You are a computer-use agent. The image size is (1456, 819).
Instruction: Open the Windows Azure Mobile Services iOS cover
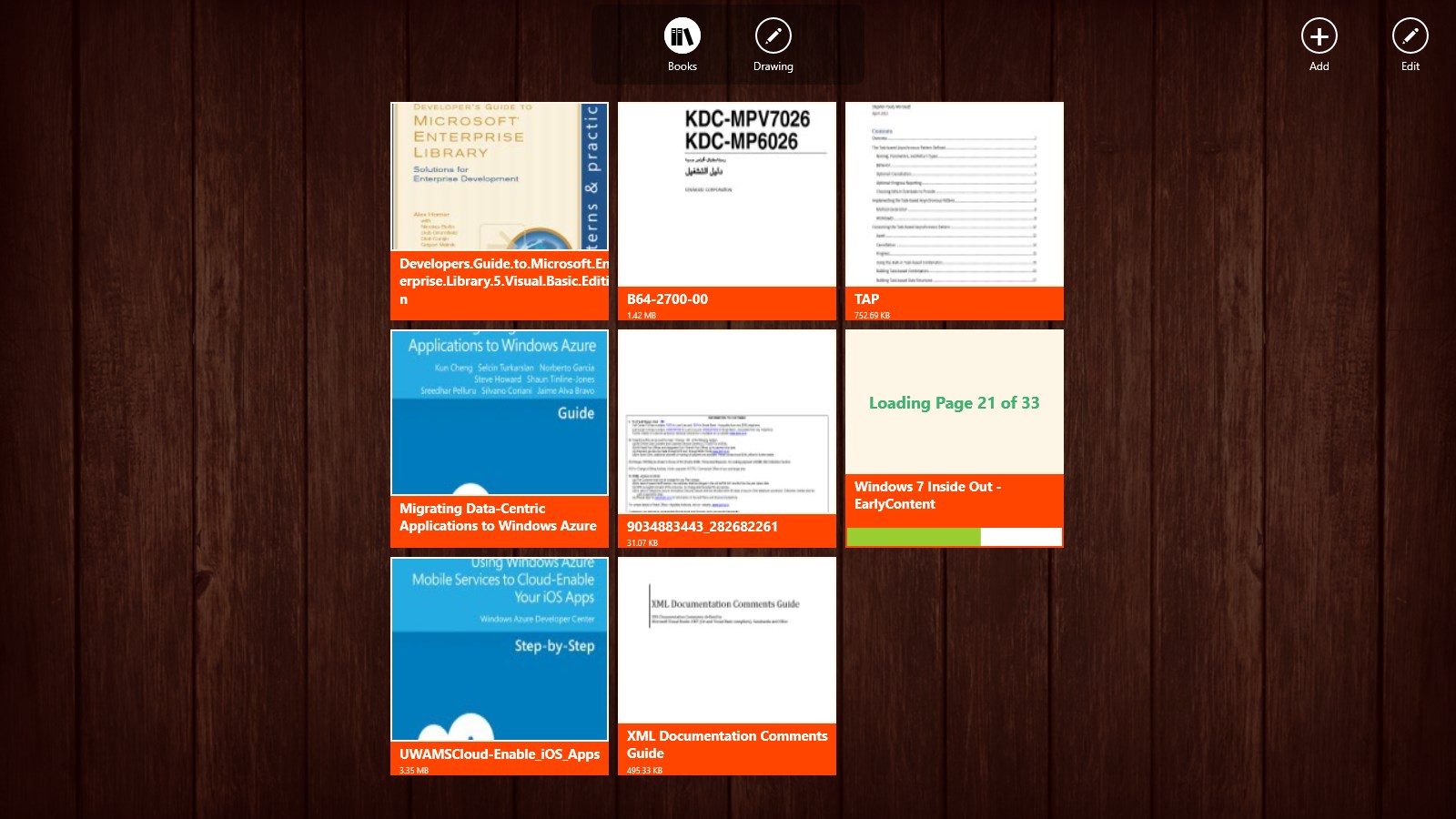(500, 650)
